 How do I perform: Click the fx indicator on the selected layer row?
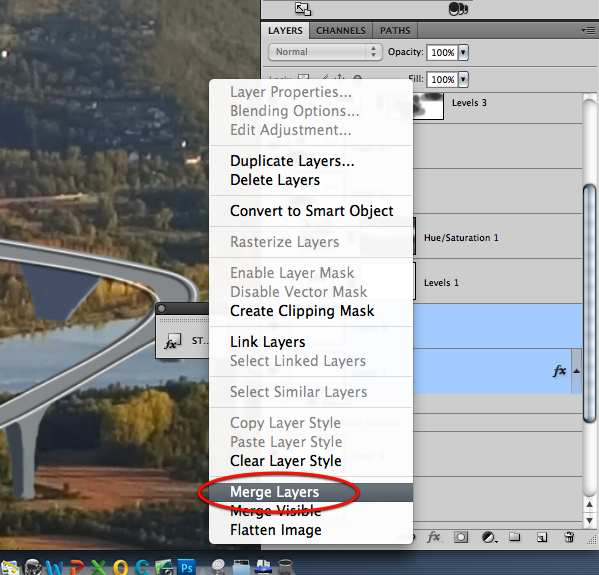[x=559, y=371]
